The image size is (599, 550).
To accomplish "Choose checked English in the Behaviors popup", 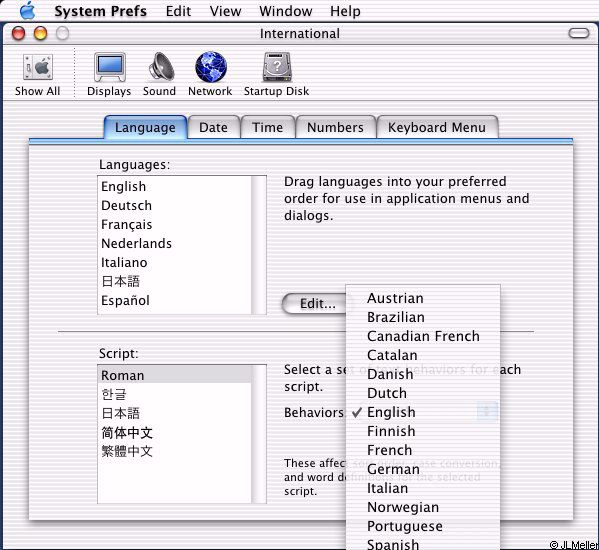I will coord(423,412).
